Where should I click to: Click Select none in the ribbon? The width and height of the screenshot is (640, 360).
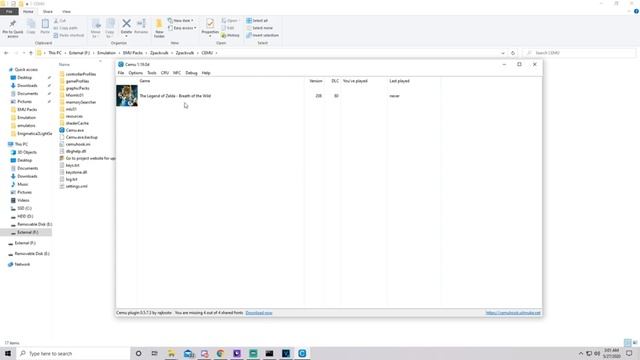coord(260,28)
